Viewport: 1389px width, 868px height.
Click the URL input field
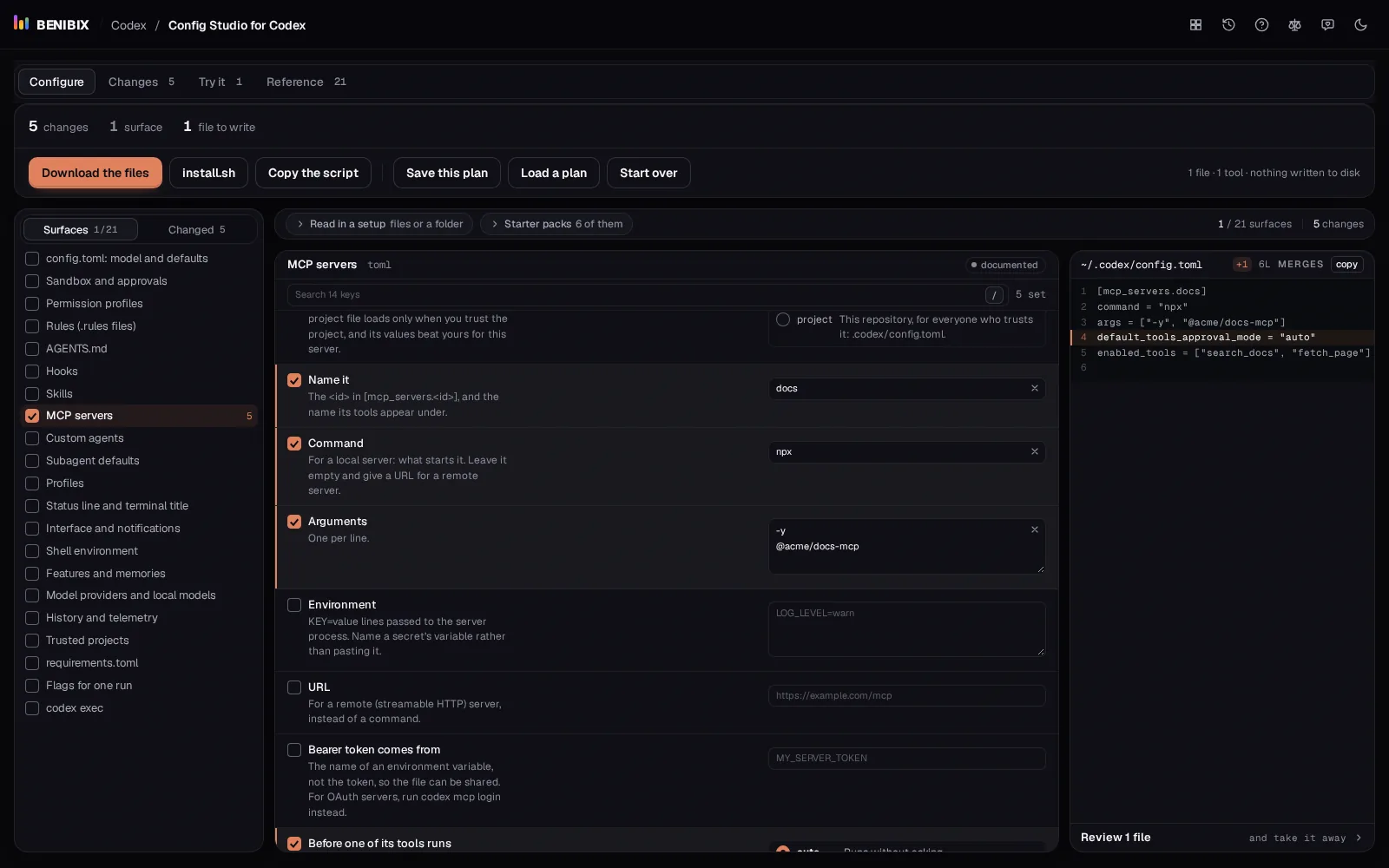pos(906,695)
